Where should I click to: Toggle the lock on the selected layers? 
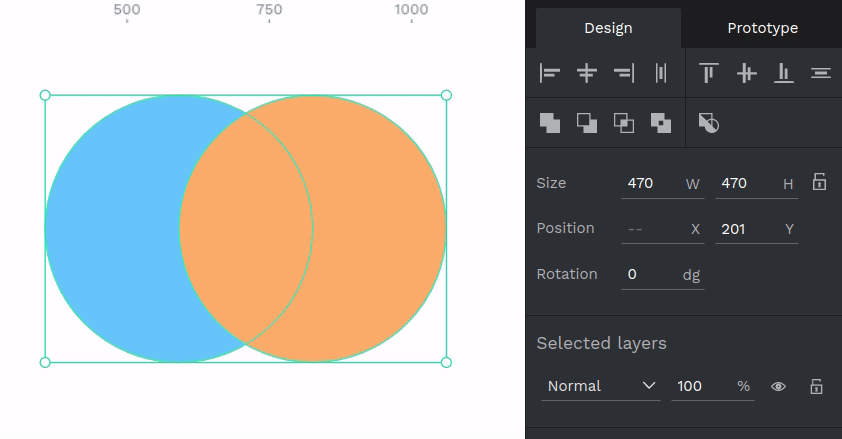(816, 386)
